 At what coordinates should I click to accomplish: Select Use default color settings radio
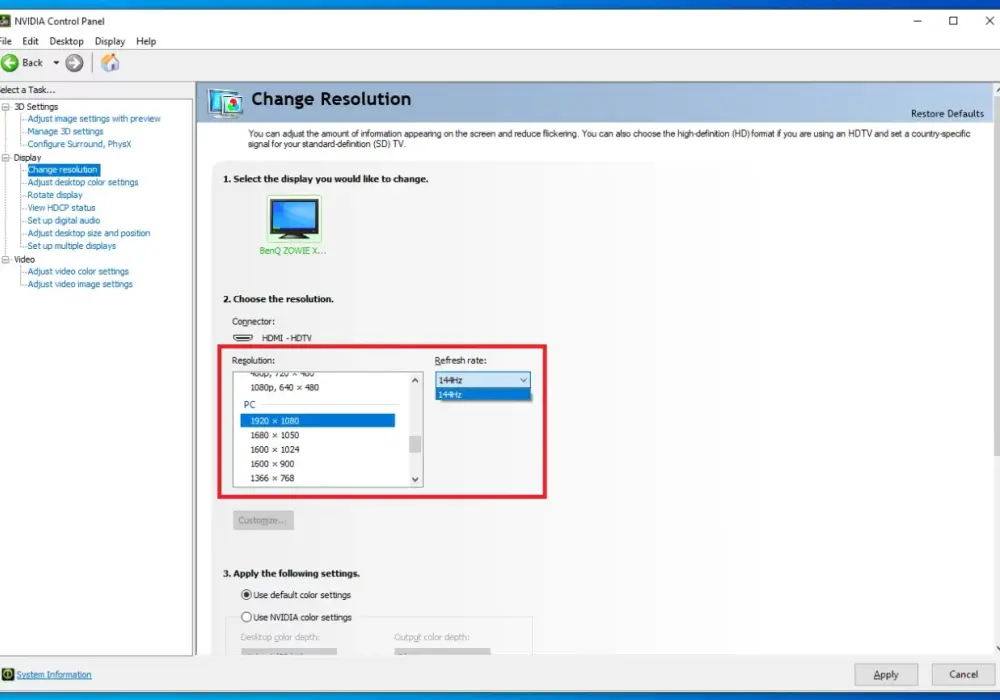(246, 594)
